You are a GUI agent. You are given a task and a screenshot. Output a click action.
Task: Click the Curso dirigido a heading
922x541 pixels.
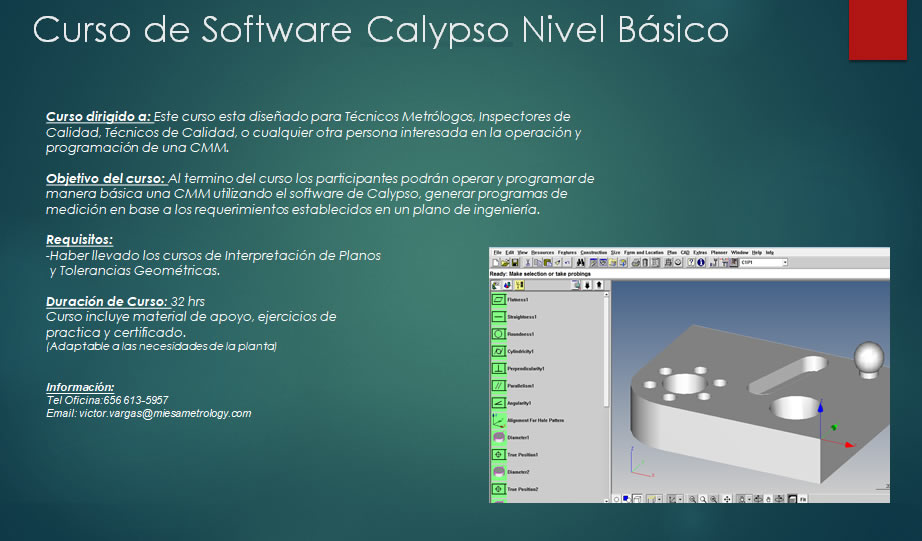click(x=98, y=116)
